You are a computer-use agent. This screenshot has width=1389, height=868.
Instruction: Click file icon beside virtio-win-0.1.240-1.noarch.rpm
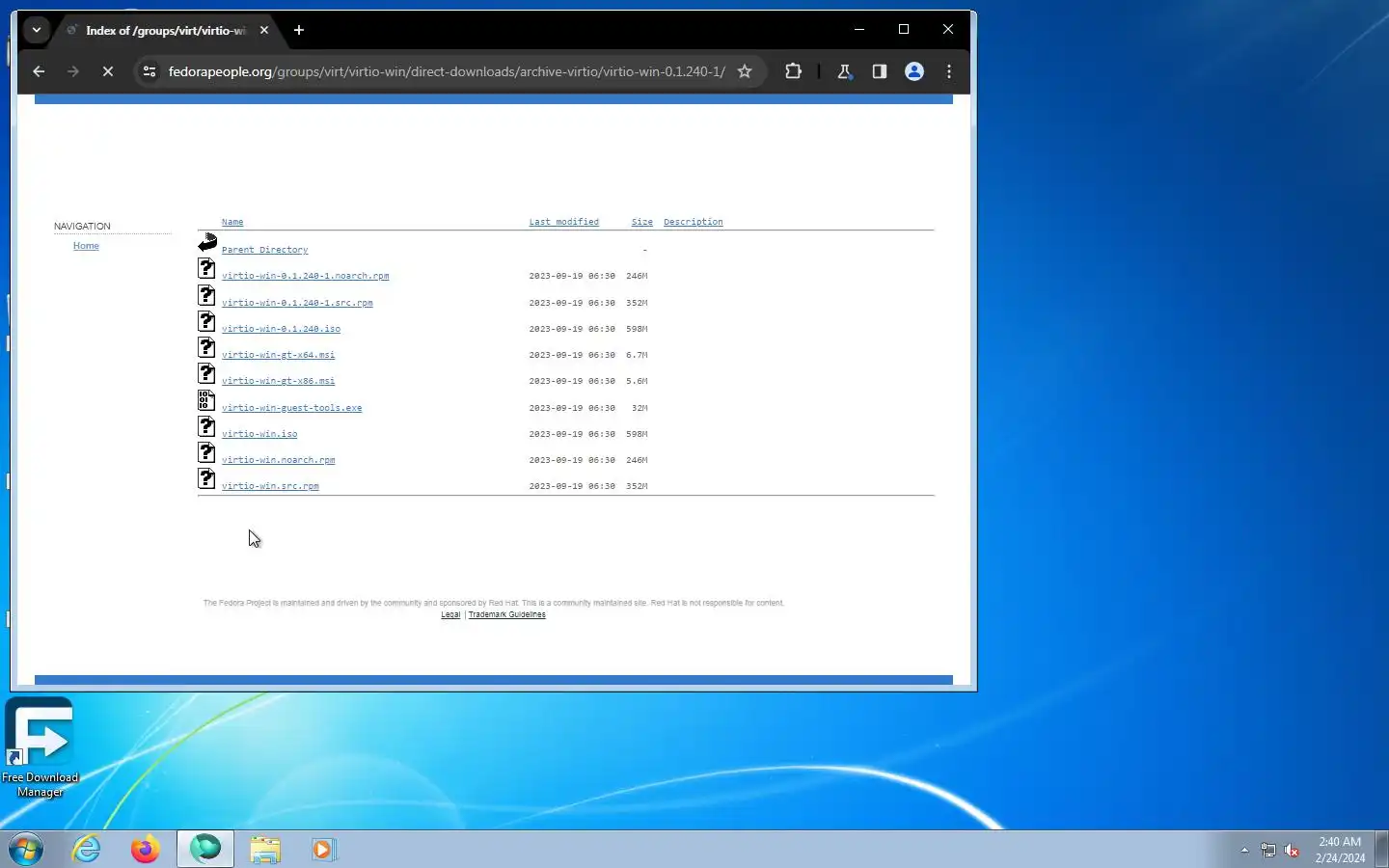point(207,268)
